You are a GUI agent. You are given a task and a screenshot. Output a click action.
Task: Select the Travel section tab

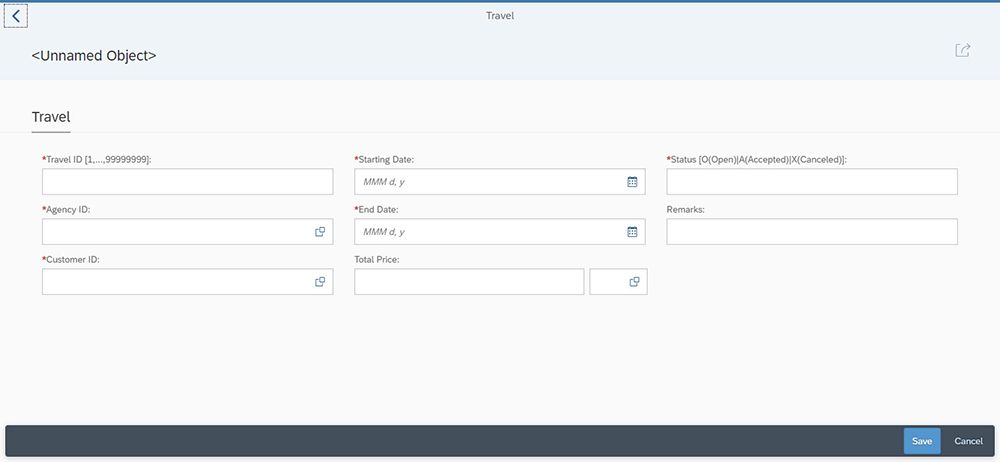51,117
